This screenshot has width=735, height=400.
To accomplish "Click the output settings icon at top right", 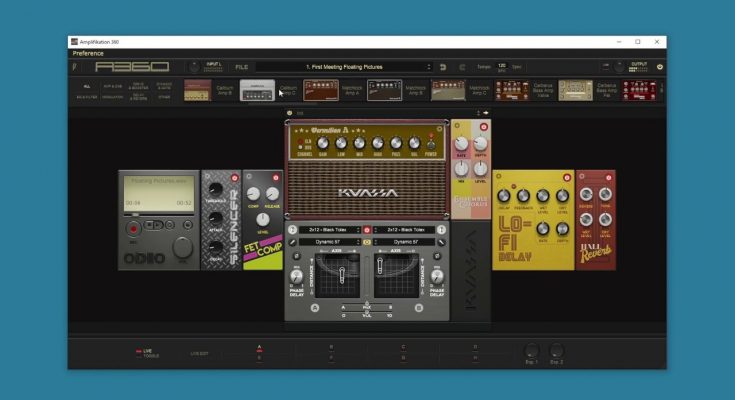I will coord(660,67).
